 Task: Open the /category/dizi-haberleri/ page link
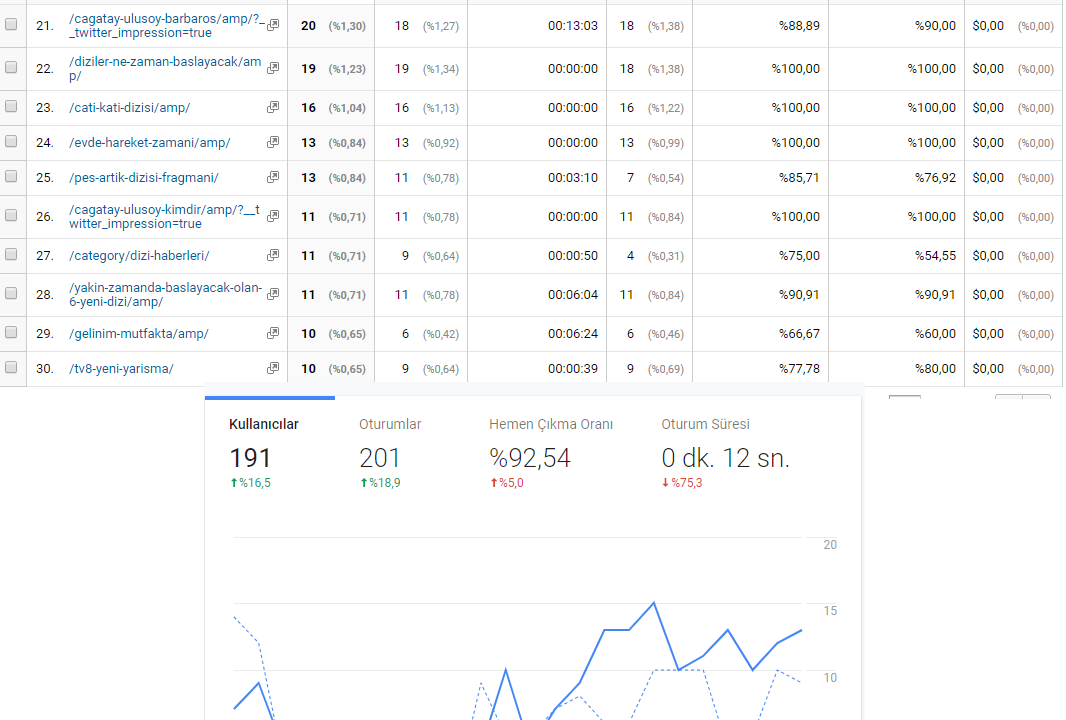(139, 256)
